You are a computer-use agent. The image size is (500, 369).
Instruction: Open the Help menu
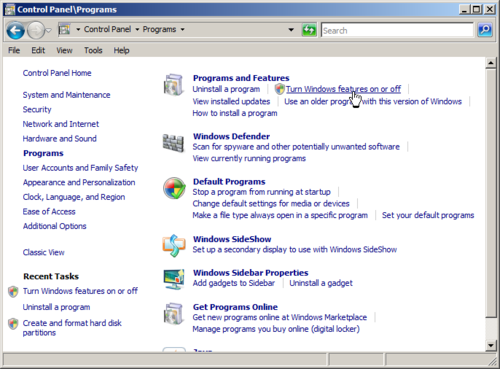click(x=121, y=50)
